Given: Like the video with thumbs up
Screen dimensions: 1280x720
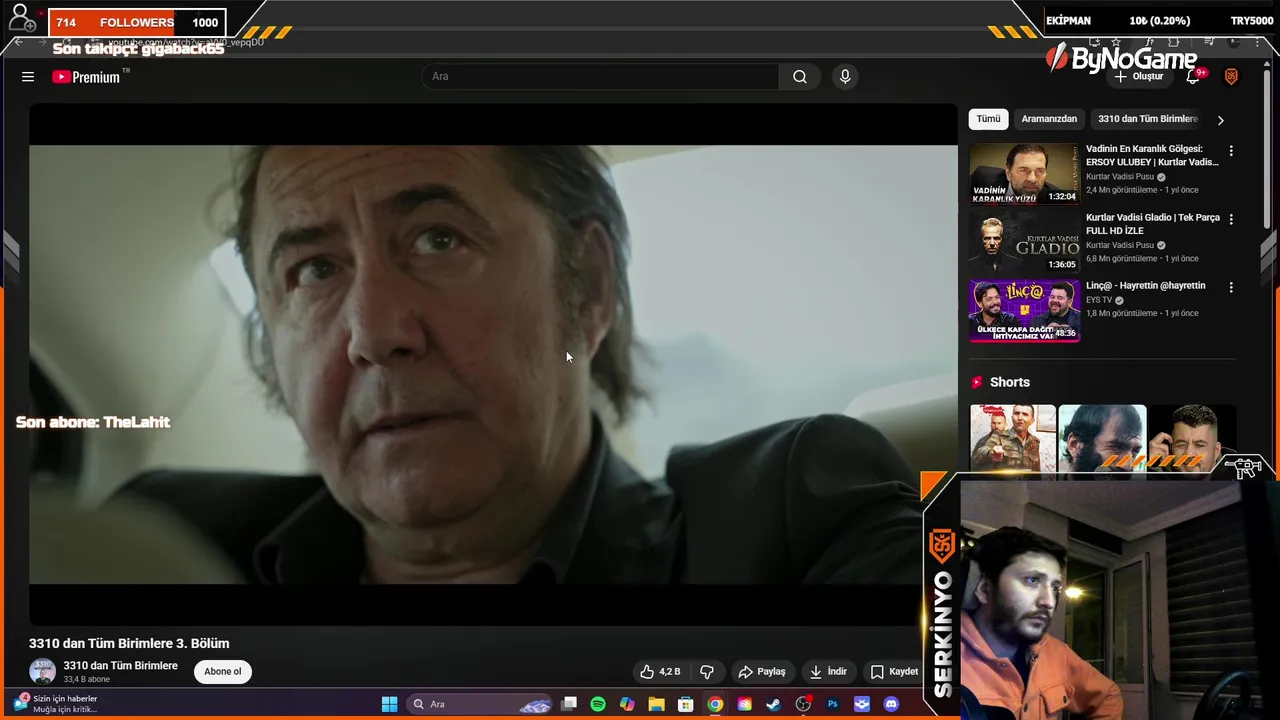Looking at the screenshot, I should [660, 672].
